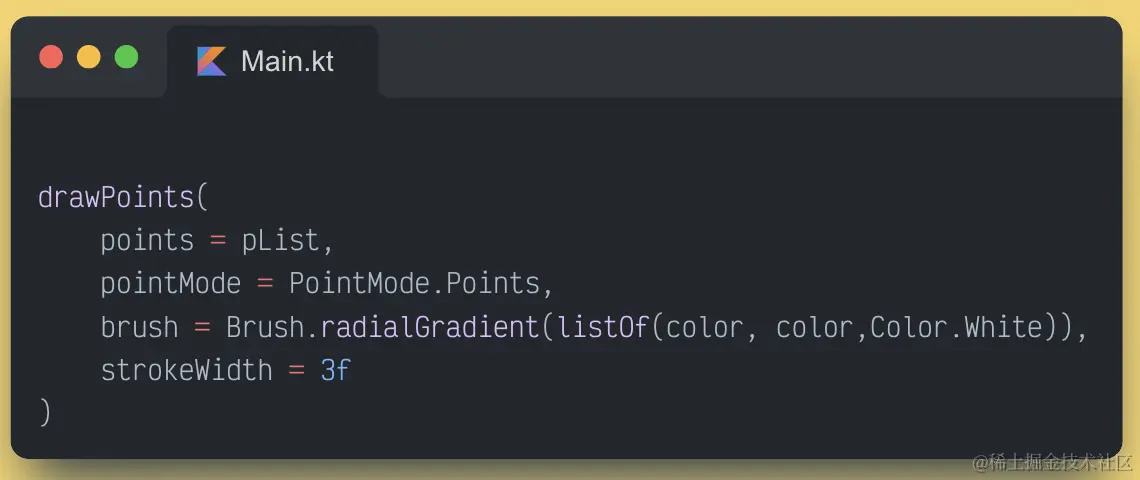Viewport: 1140px width, 480px height.
Task: Click the 3f numeric literal
Action: point(336,370)
